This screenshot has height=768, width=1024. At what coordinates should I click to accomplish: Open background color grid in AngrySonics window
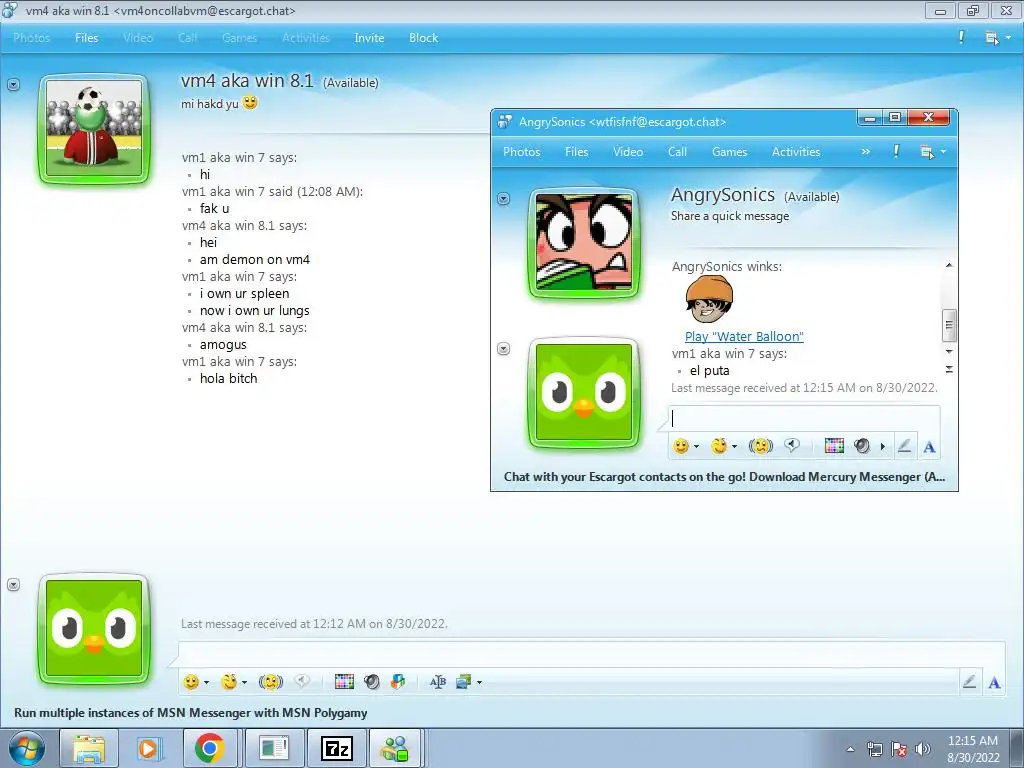tap(834, 446)
